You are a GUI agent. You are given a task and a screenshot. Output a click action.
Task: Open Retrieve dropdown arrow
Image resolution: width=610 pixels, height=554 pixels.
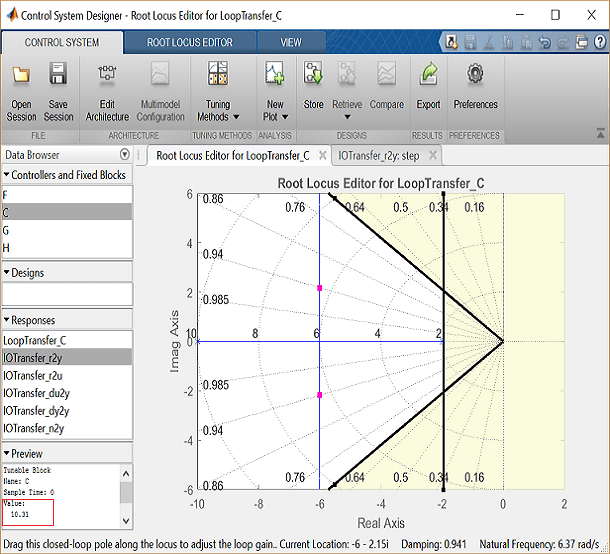(x=347, y=117)
